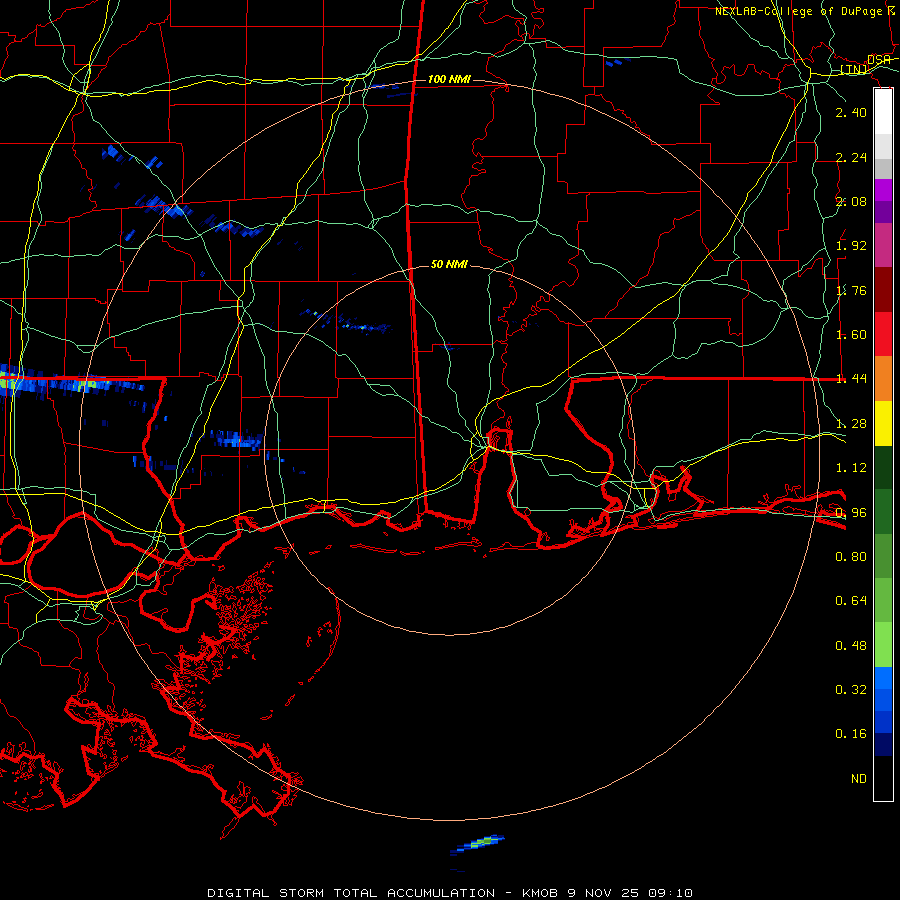900x900 pixels.
Task: Select the bright red legend swatch near 1.60
Action: (883, 334)
